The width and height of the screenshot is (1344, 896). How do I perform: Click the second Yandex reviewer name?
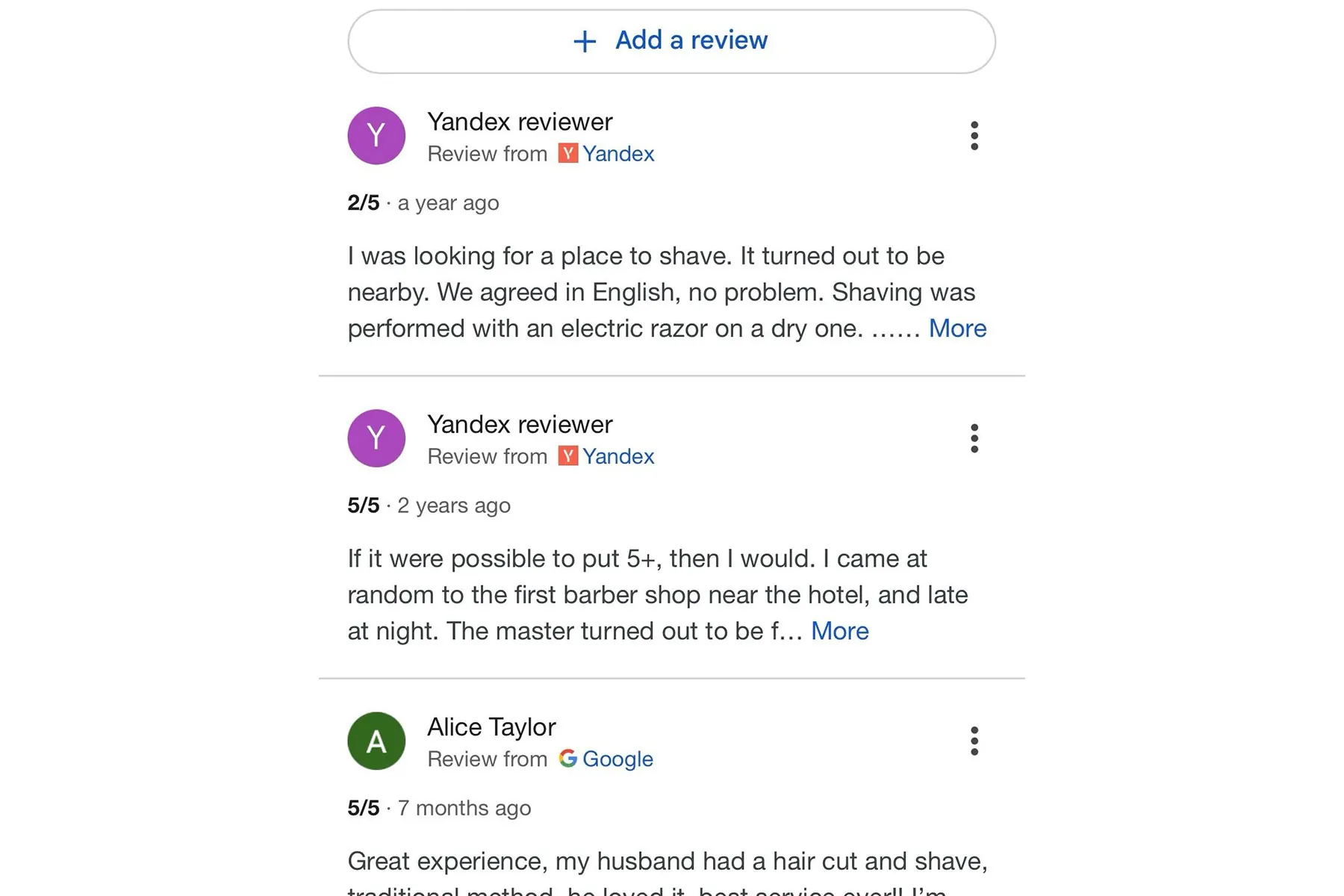pyautogui.click(x=520, y=424)
